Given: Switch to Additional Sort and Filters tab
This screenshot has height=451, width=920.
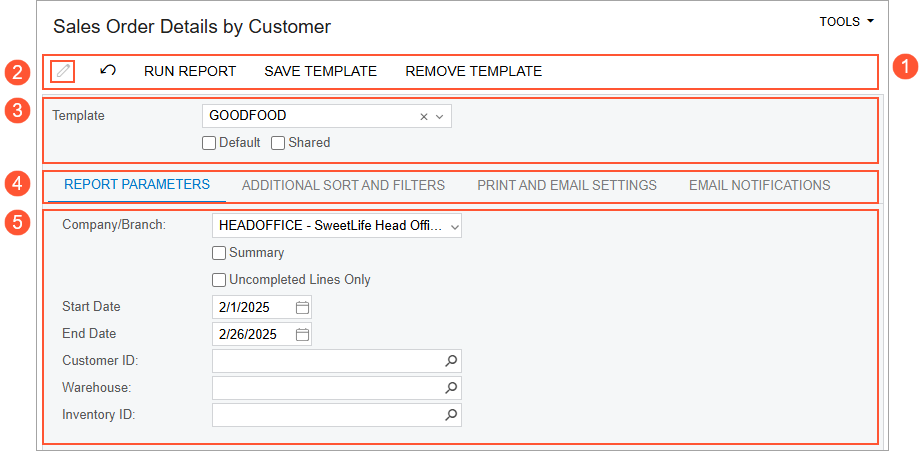Looking at the screenshot, I should 343,185.
